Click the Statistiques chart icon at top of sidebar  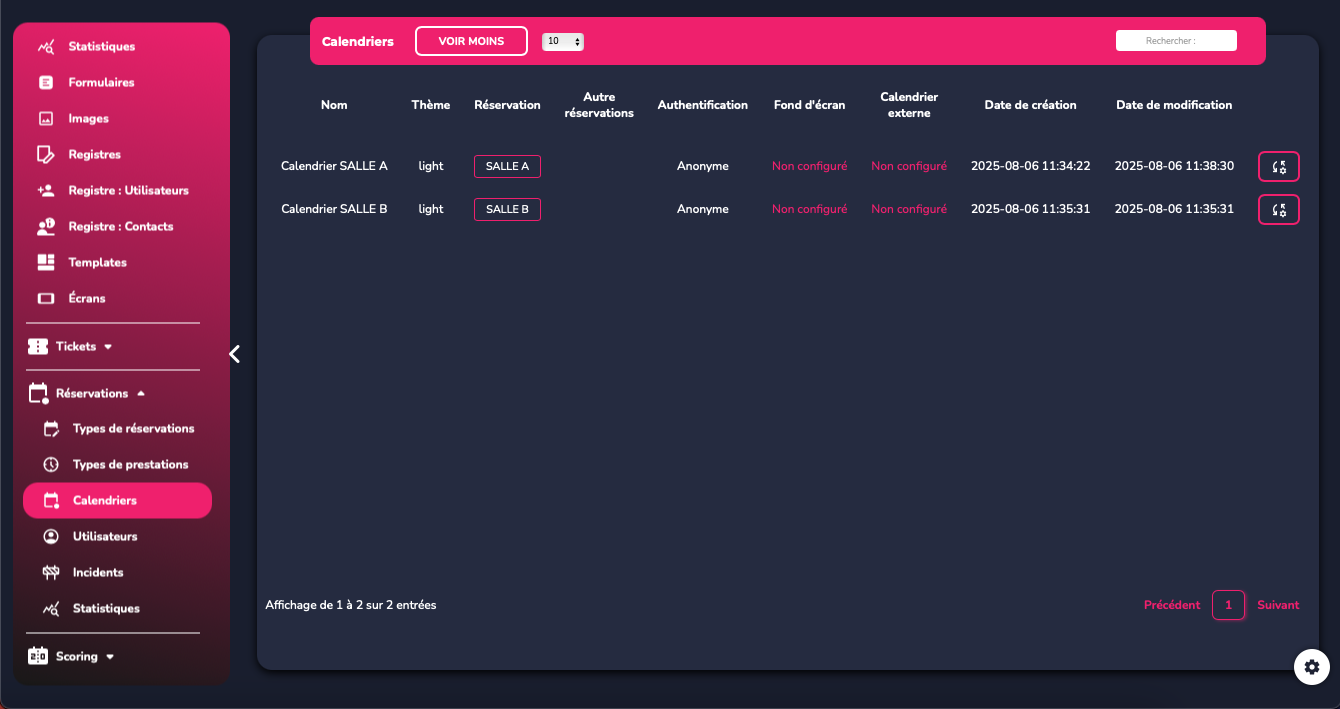pyautogui.click(x=45, y=47)
